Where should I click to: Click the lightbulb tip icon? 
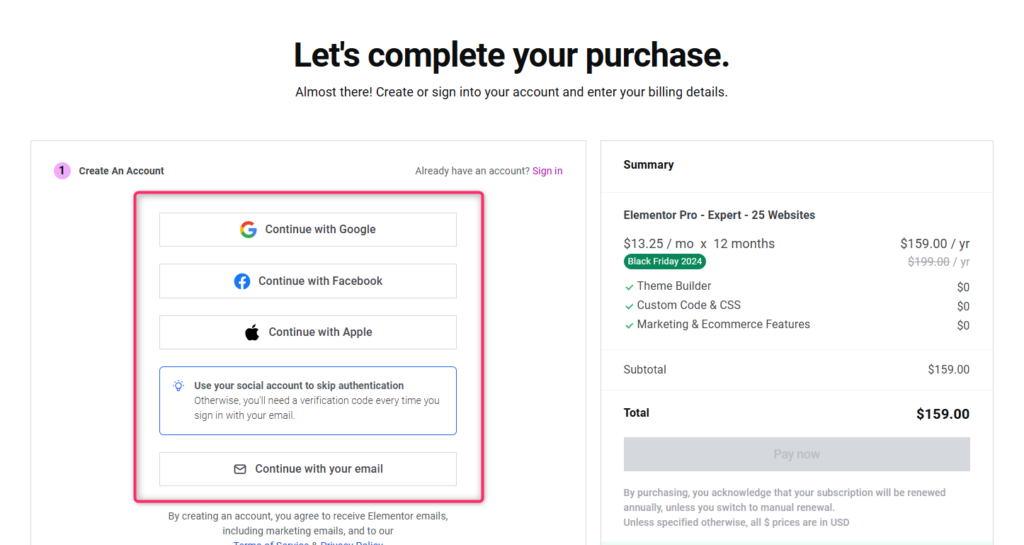click(x=178, y=385)
